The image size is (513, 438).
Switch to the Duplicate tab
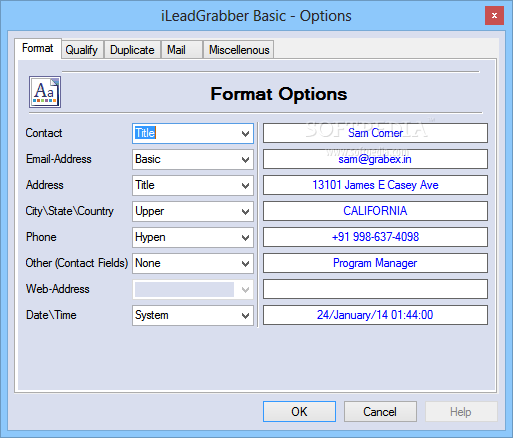click(132, 50)
